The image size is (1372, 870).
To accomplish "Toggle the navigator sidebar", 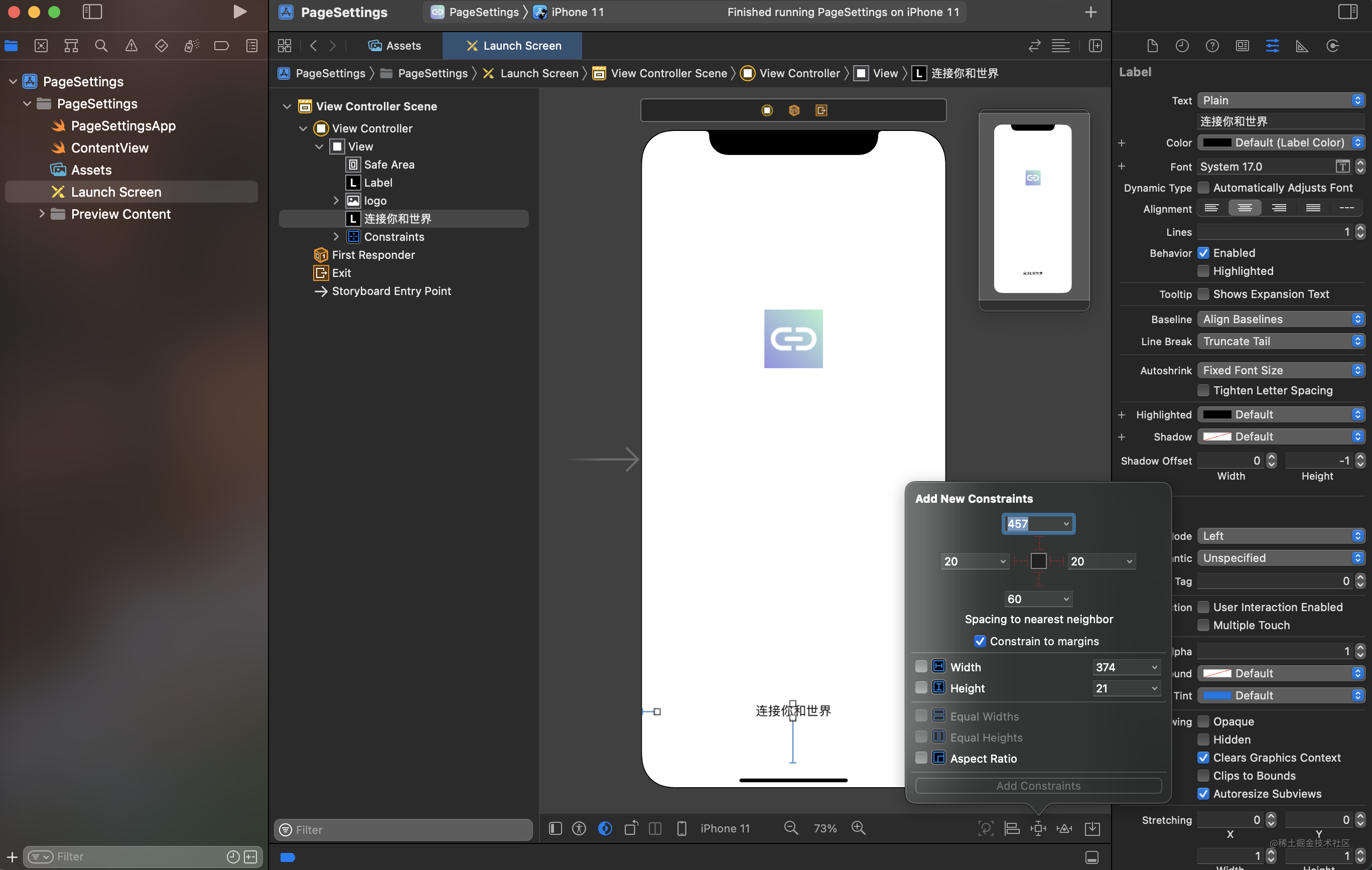I will coord(92,12).
